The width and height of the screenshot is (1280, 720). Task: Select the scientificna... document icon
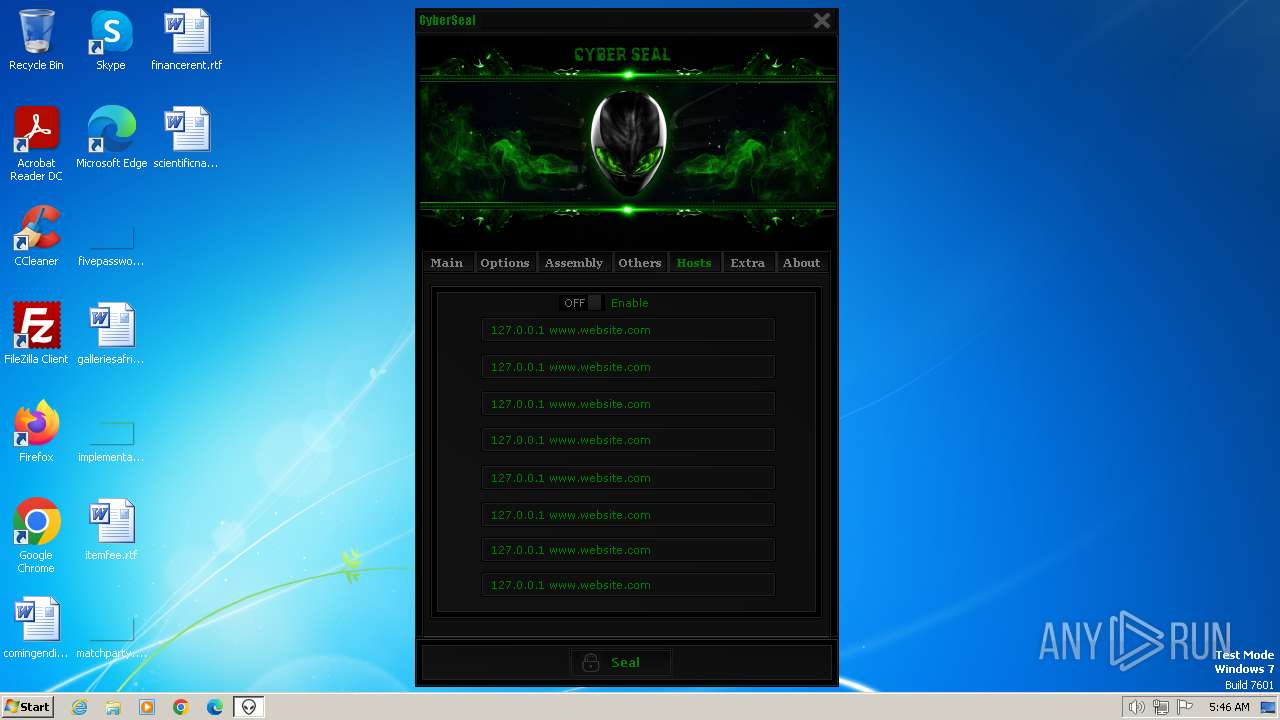[186, 138]
